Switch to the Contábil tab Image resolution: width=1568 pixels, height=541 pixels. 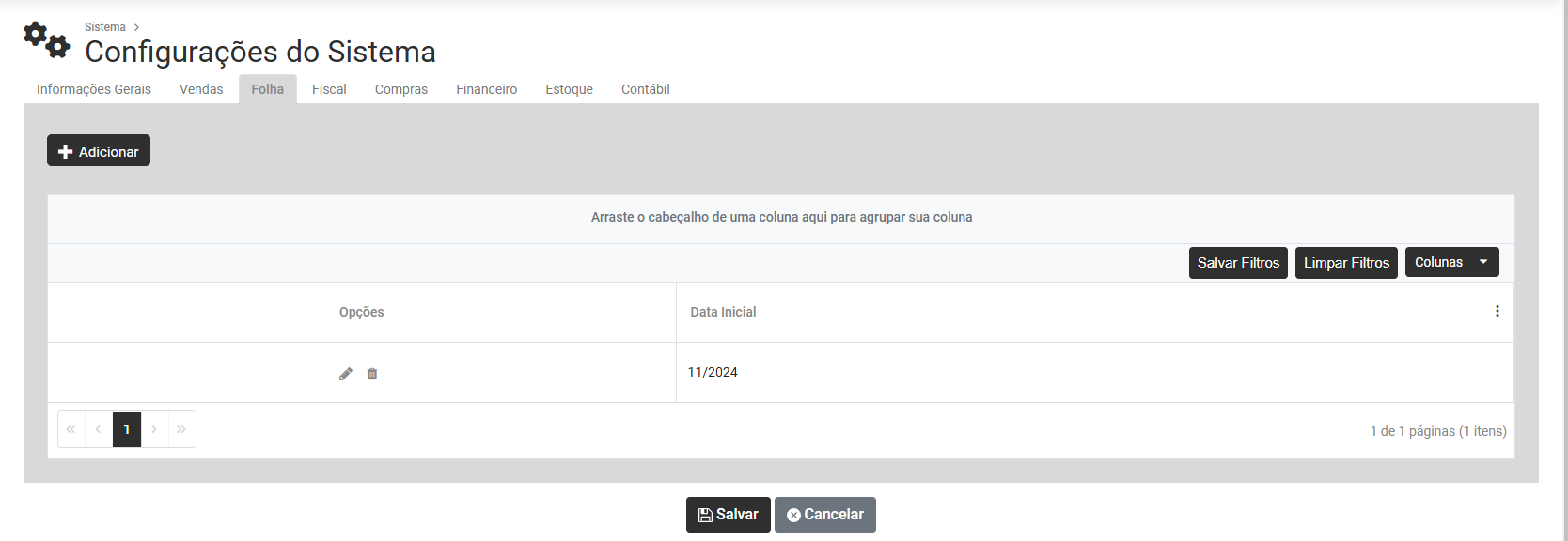(646, 89)
